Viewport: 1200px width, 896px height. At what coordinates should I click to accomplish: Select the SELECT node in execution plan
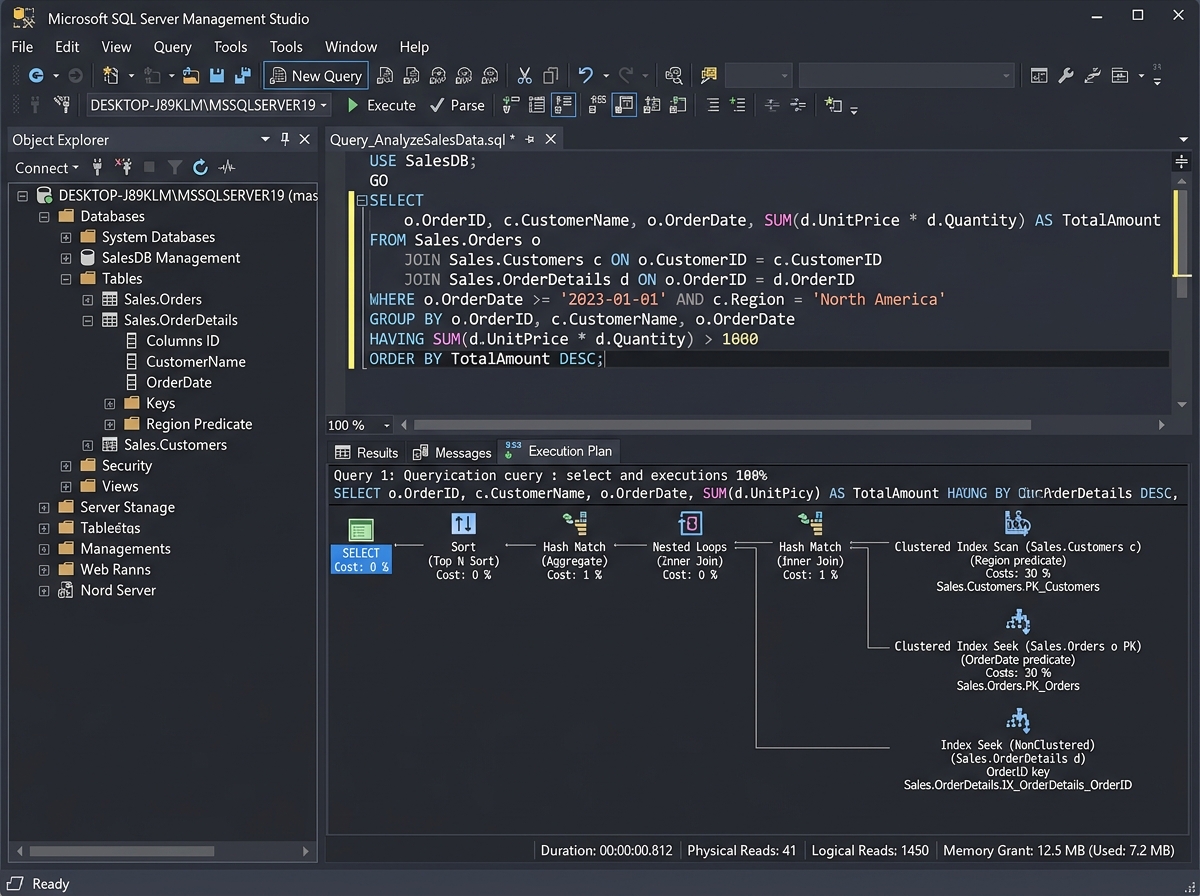361,546
